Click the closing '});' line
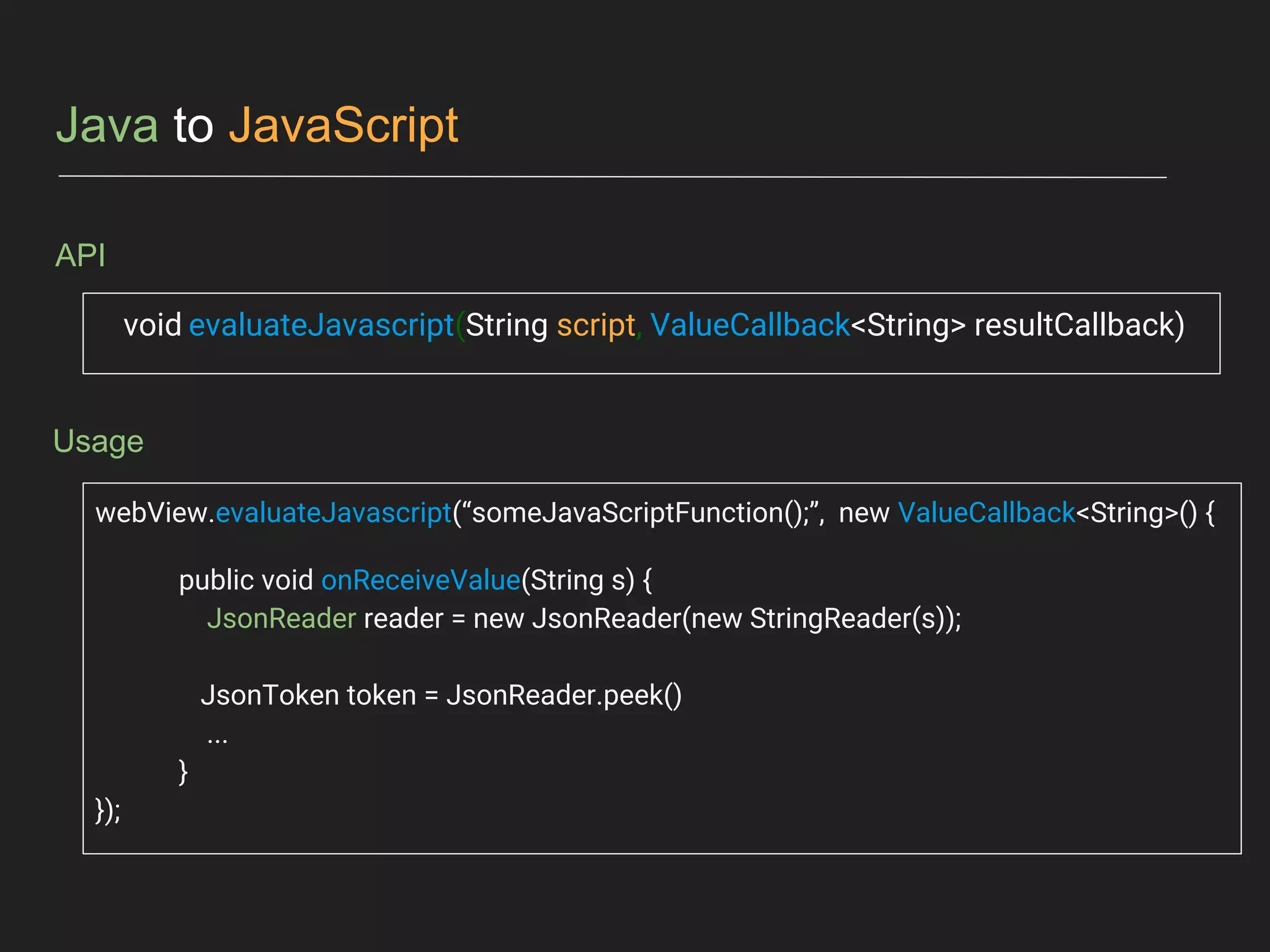The image size is (1270, 952). pyautogui.click(x=108, y=811)
